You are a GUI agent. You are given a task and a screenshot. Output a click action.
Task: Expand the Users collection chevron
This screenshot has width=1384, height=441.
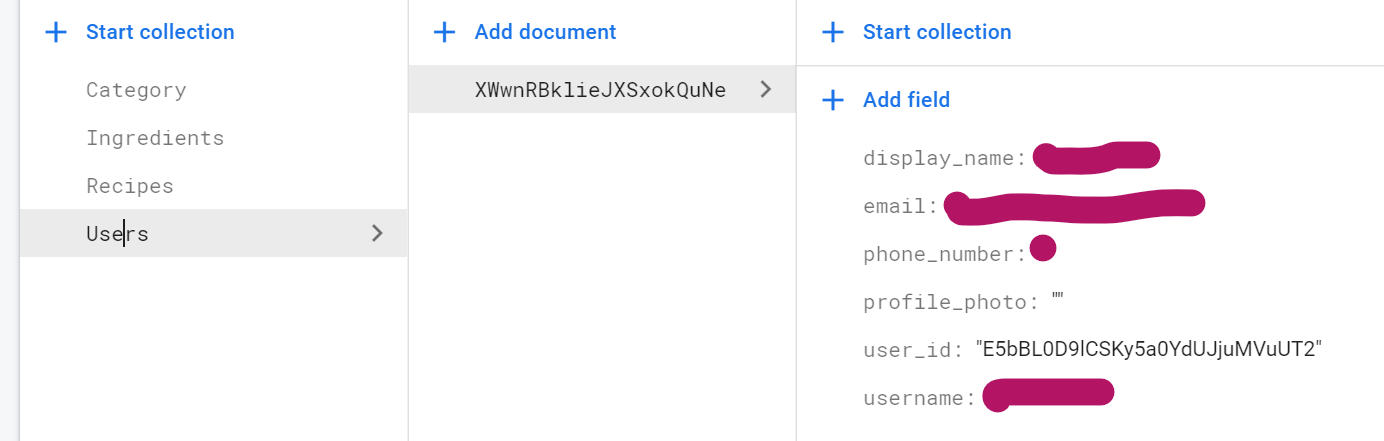377,233
